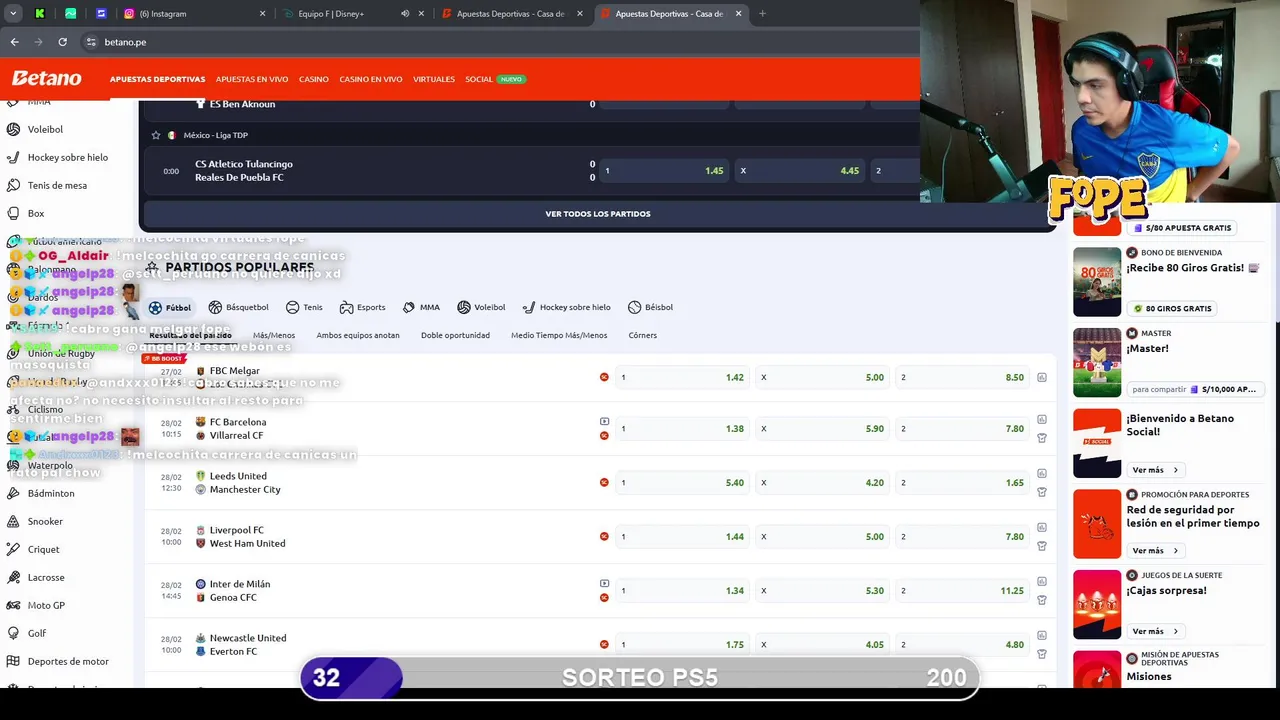This screenshot has width=1280, height=720.
Task: Select Manchester City odds 1.65
Action: (962, 482)
